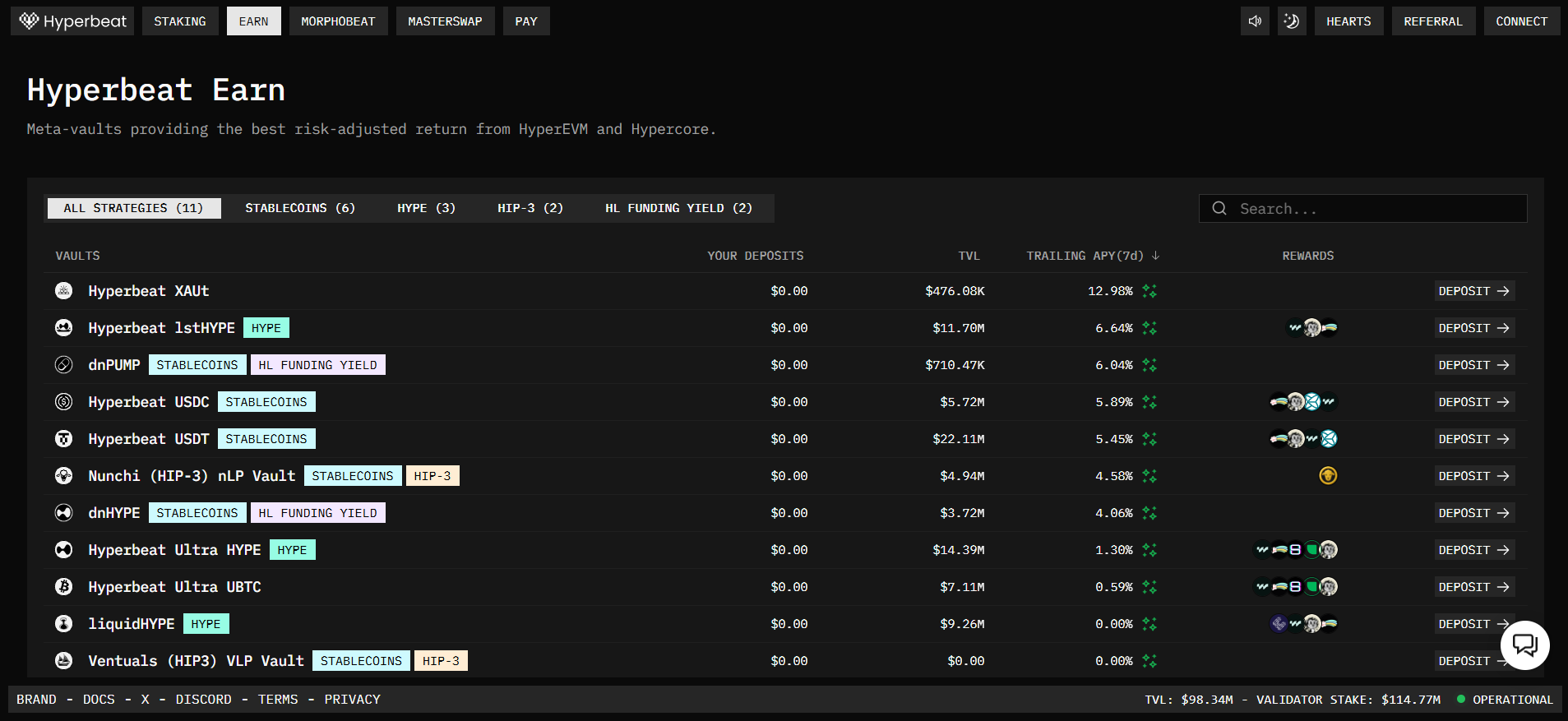
Task: Click the liquidHYPE vault icon
Action: pyautogui.click(x=63, y=623)
